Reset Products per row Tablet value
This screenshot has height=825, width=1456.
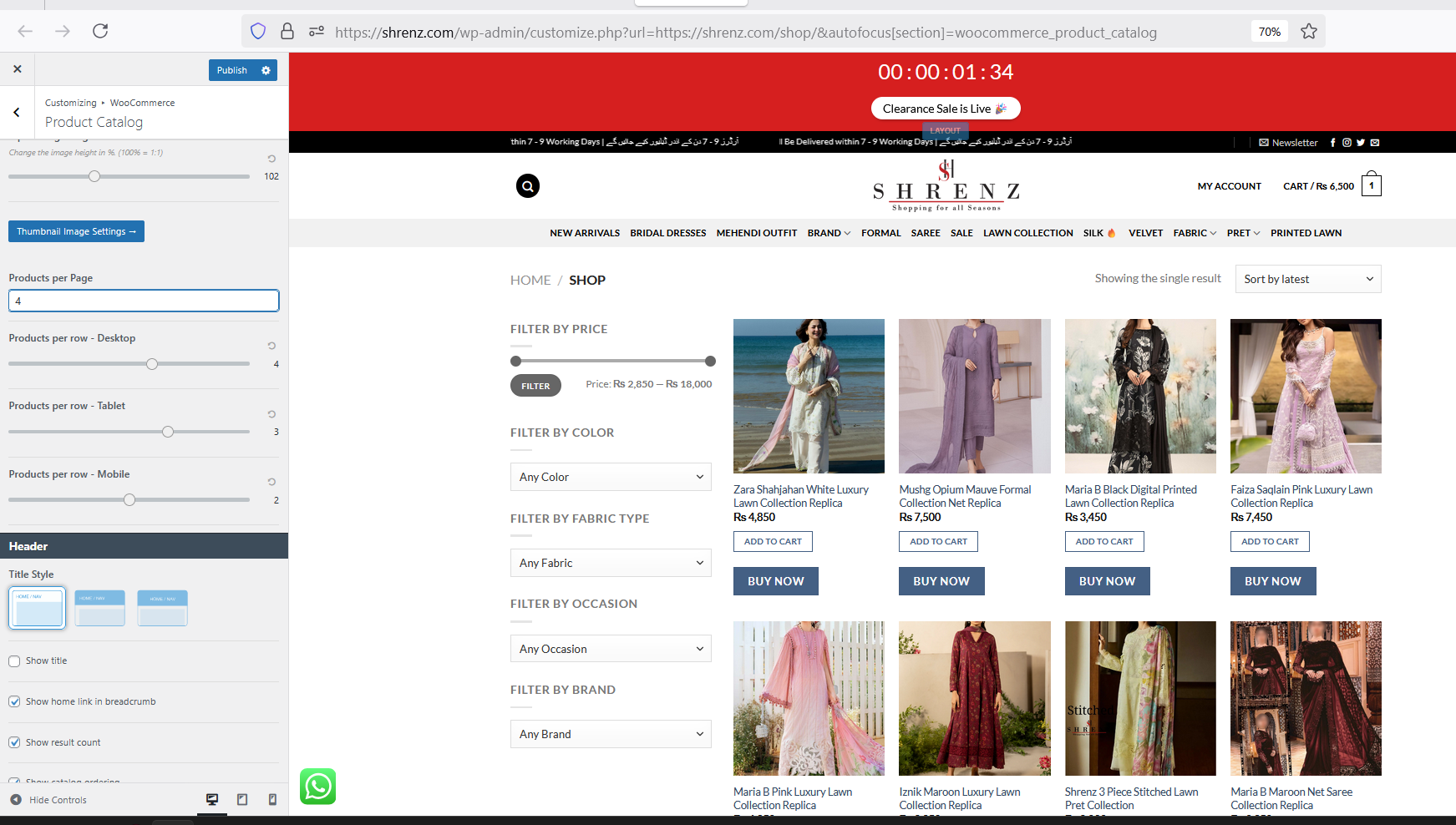[271, 414]
